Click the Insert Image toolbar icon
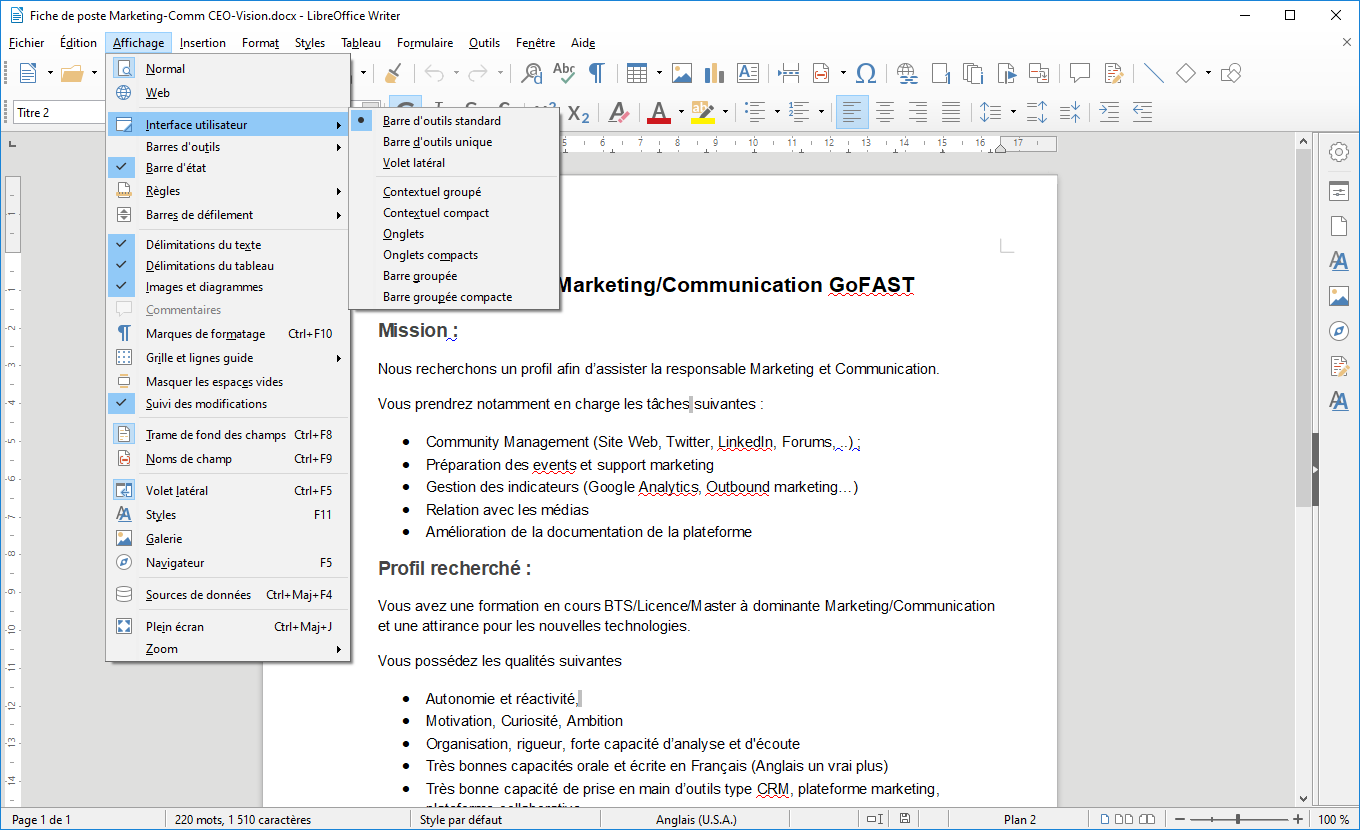Screen dimensions: 1360x830 tap(682, 73)
